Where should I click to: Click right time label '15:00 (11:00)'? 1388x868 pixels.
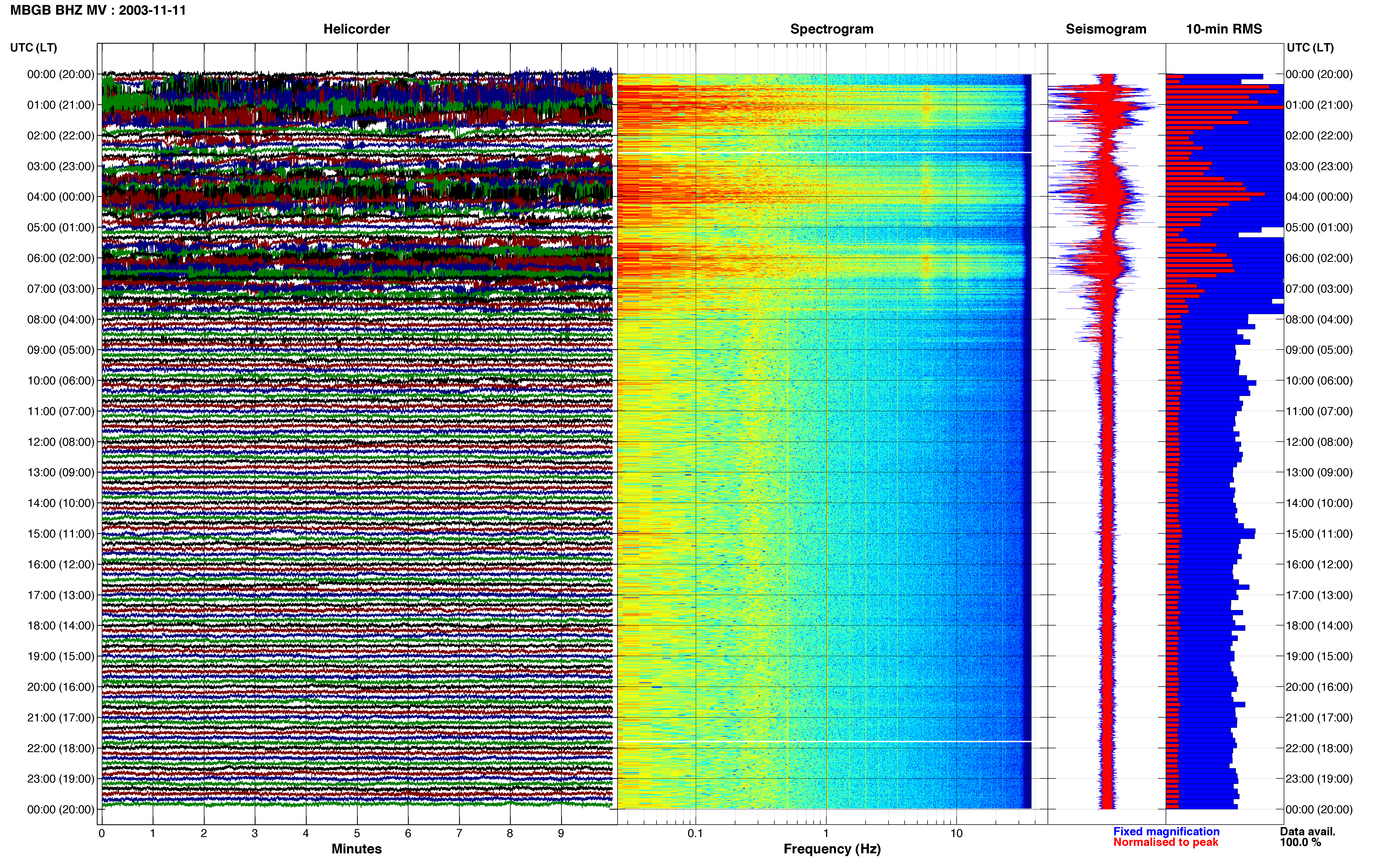[1319, 533]
